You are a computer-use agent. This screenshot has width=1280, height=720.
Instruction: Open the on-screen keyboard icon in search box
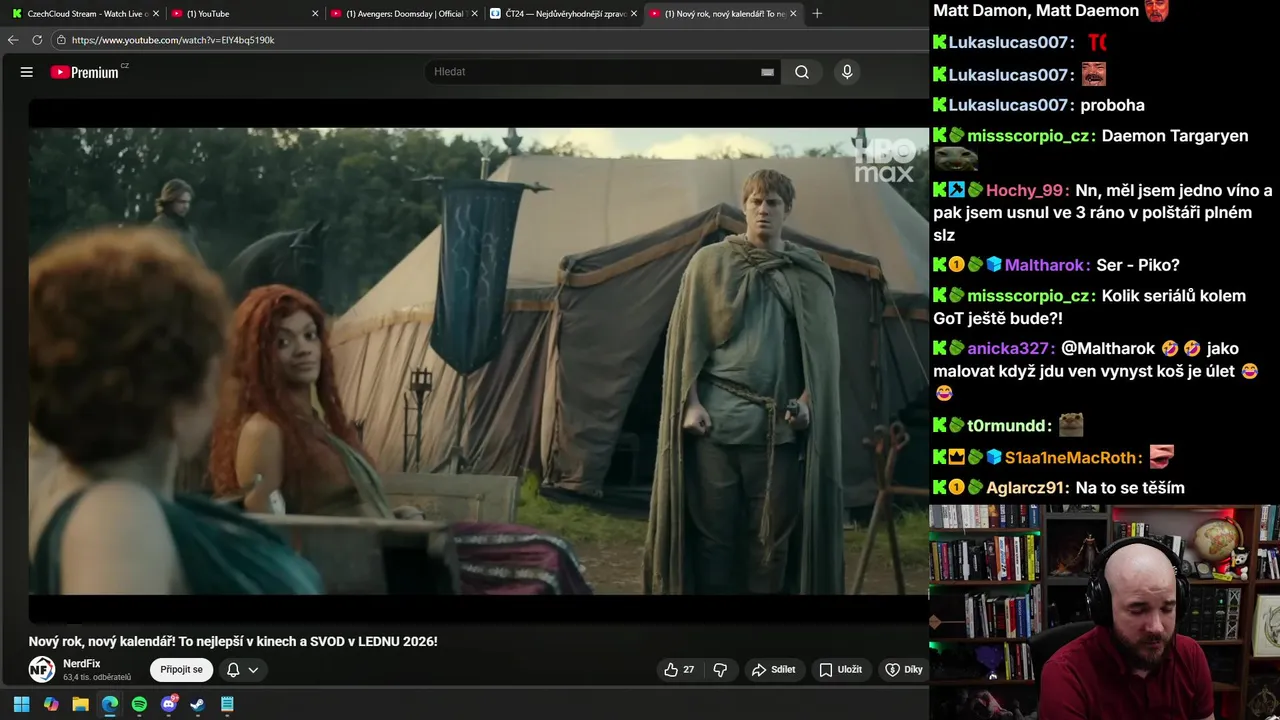tap(767, 72)
